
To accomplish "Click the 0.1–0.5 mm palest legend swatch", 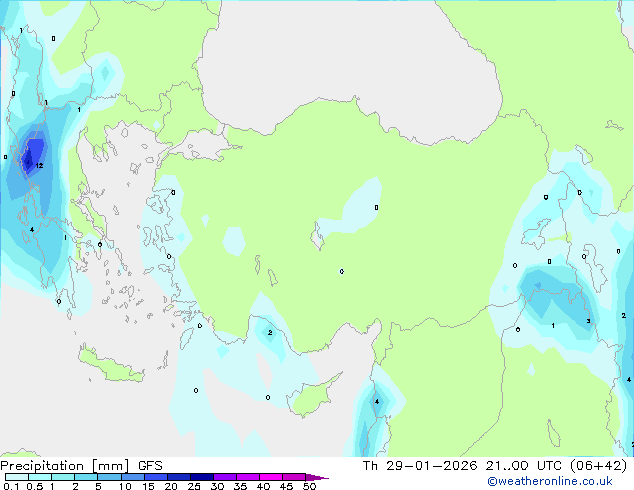I will 17,477.
